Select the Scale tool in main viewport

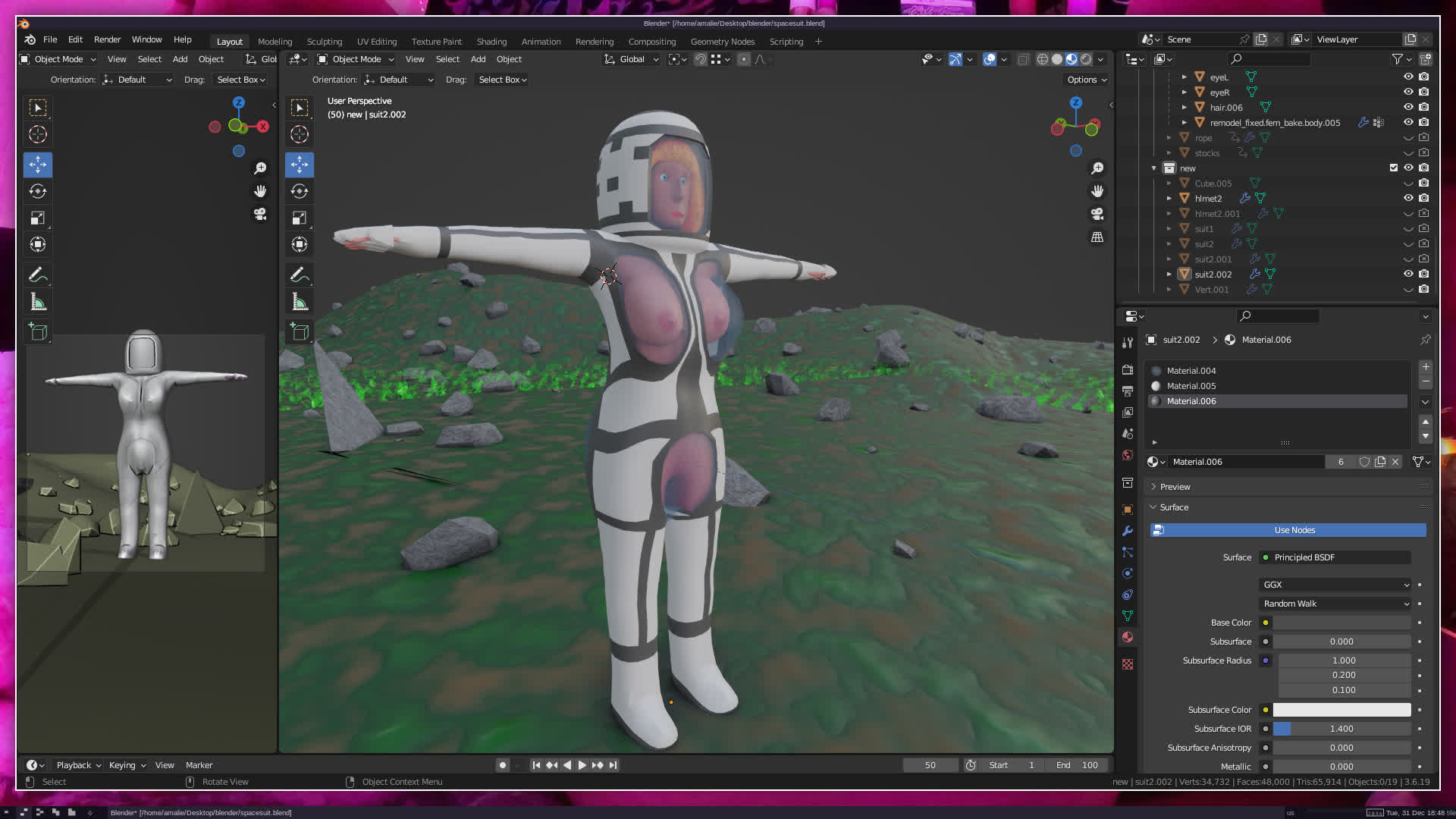(300, 218)
